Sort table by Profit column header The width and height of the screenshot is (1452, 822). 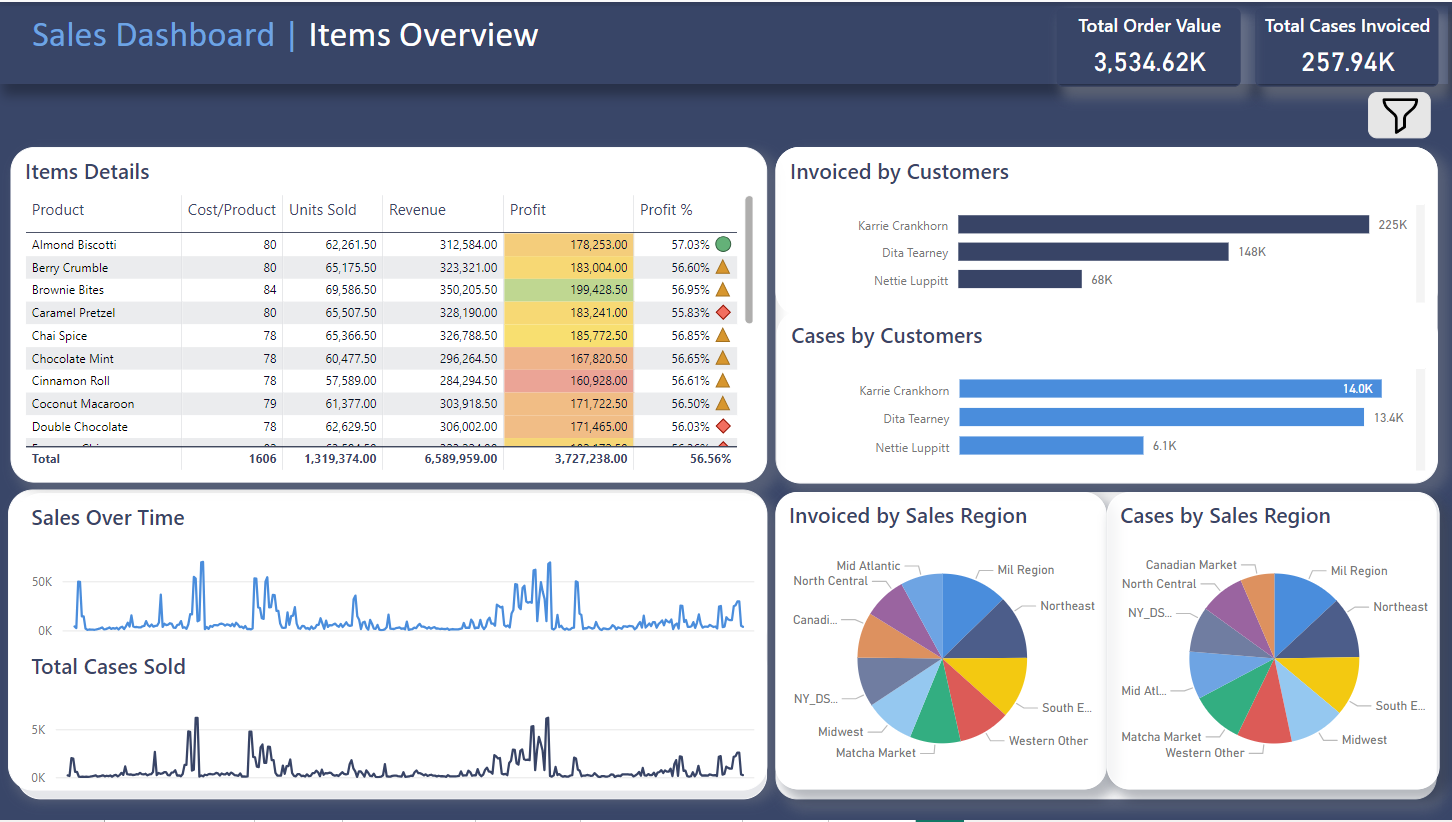tap(528, 210)
